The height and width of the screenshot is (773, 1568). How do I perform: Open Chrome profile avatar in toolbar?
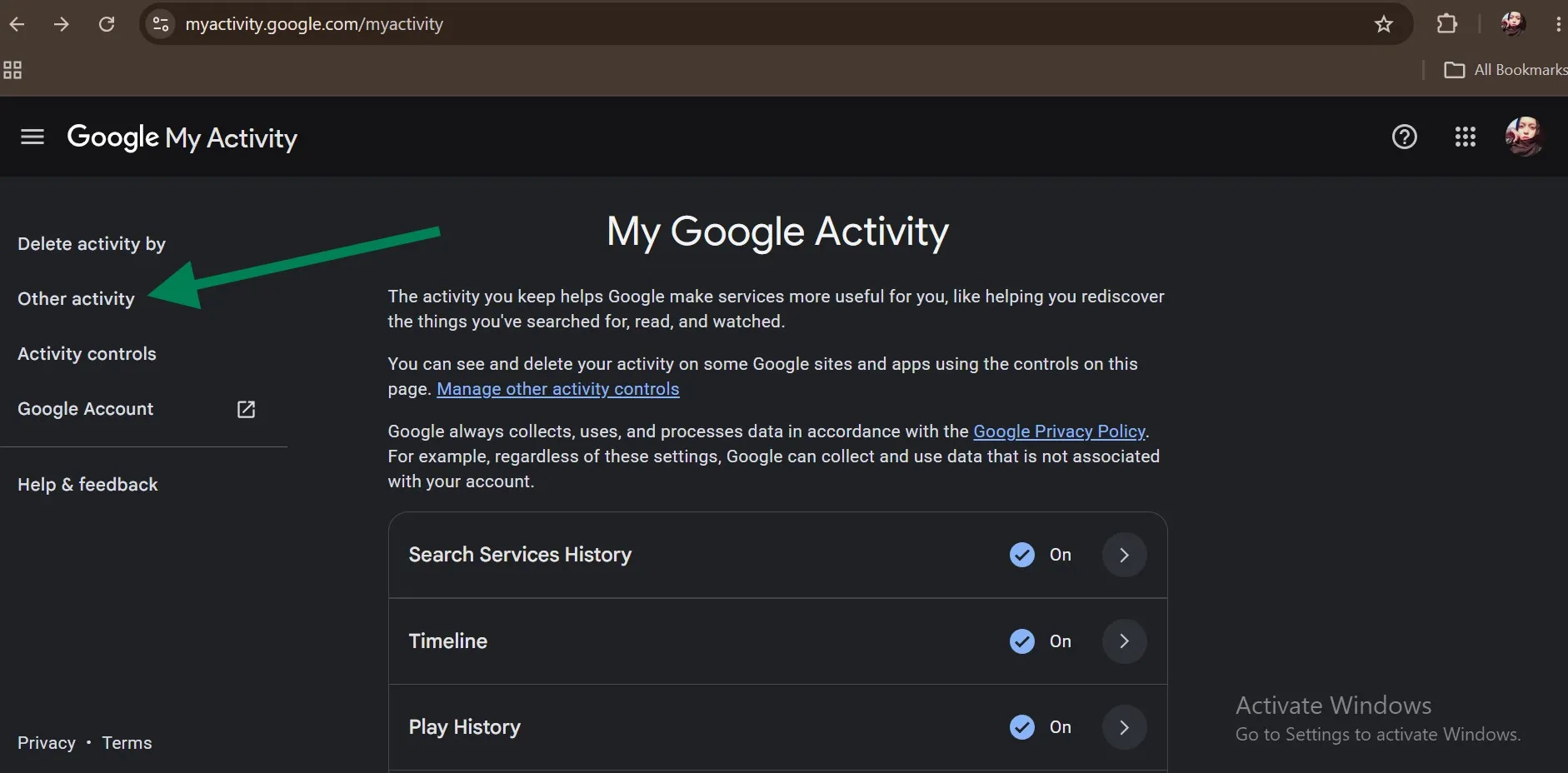point(1513,24)
